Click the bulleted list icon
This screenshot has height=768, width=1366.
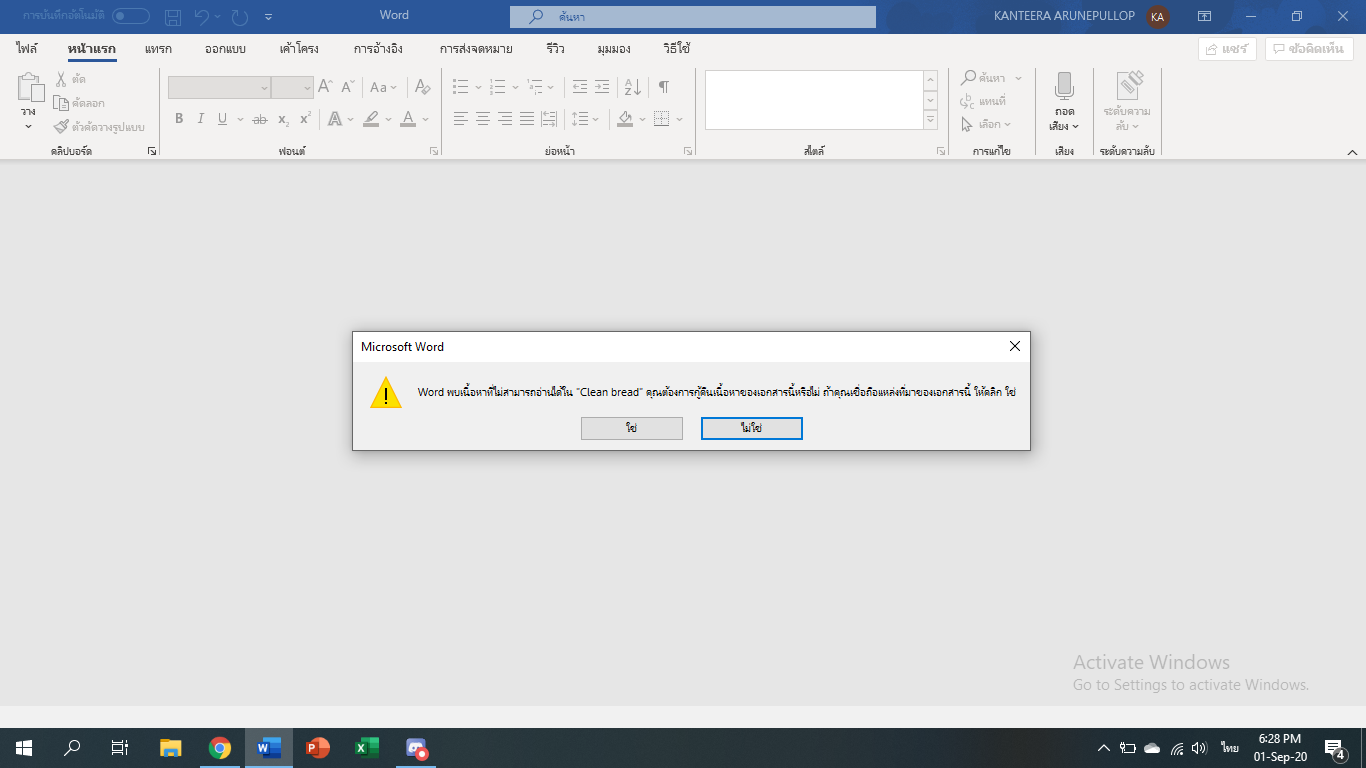point(461,87)
